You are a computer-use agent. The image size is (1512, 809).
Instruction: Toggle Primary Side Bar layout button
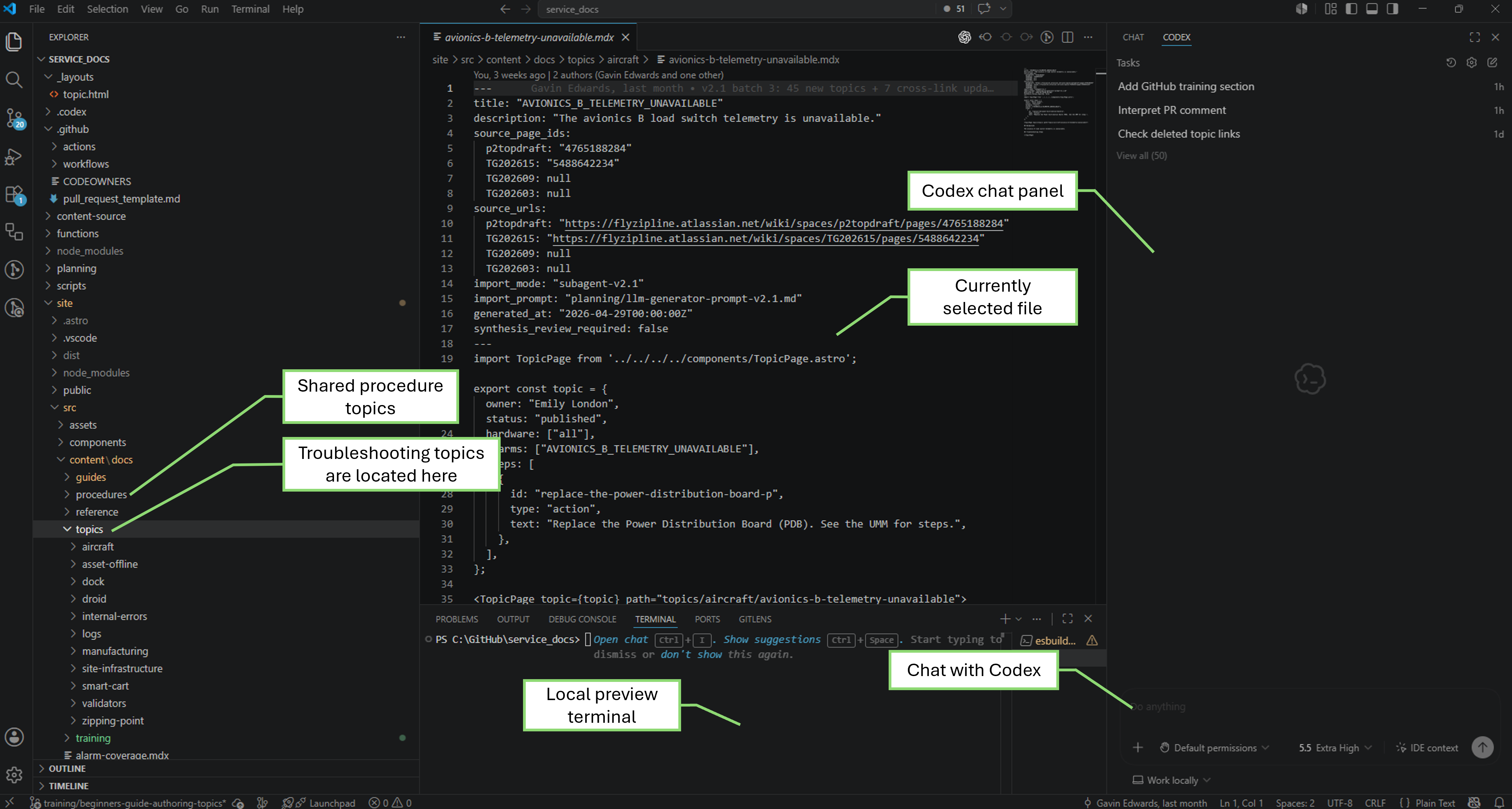(1351, 9)
